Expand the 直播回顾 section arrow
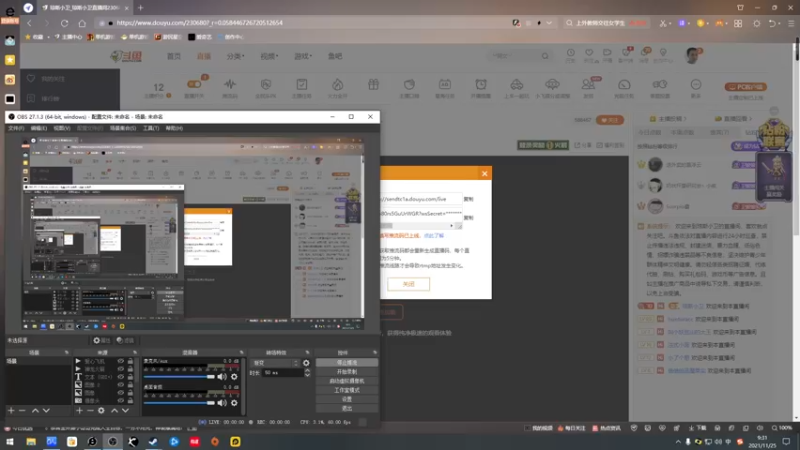 pos(751,119)
